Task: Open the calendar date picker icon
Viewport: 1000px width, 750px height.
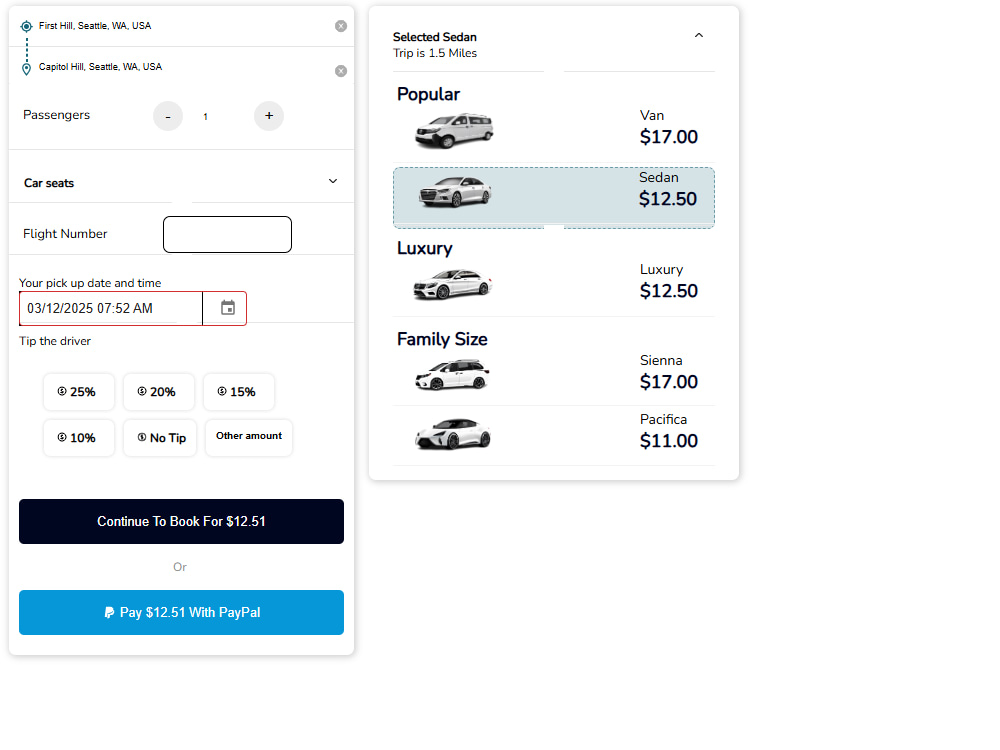Action: click(228, 308)
